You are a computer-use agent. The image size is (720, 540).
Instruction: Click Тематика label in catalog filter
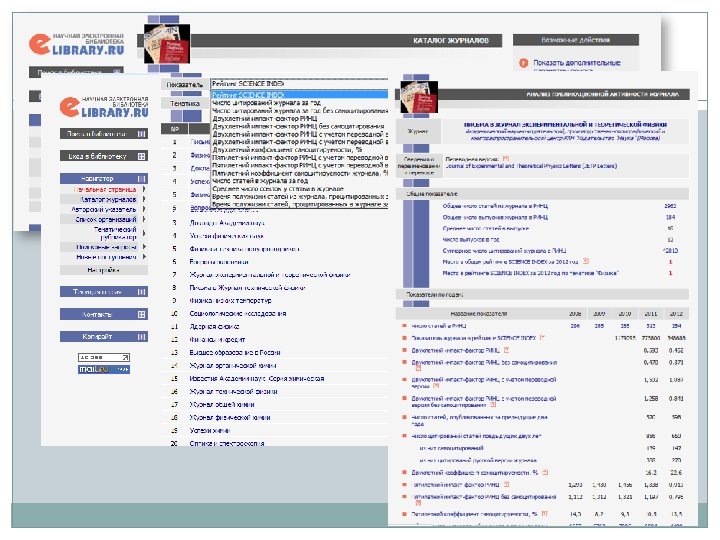point(185,103)
